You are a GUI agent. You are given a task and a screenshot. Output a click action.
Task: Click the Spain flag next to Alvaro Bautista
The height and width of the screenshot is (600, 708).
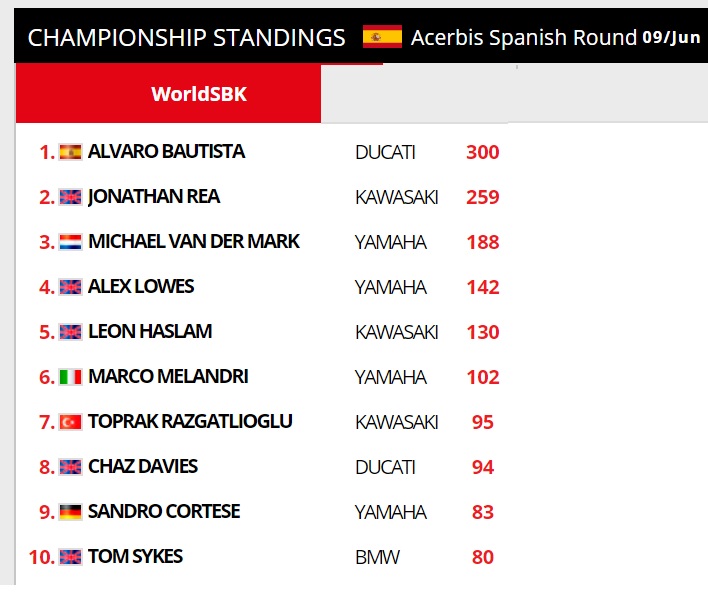tap(70, 152)
